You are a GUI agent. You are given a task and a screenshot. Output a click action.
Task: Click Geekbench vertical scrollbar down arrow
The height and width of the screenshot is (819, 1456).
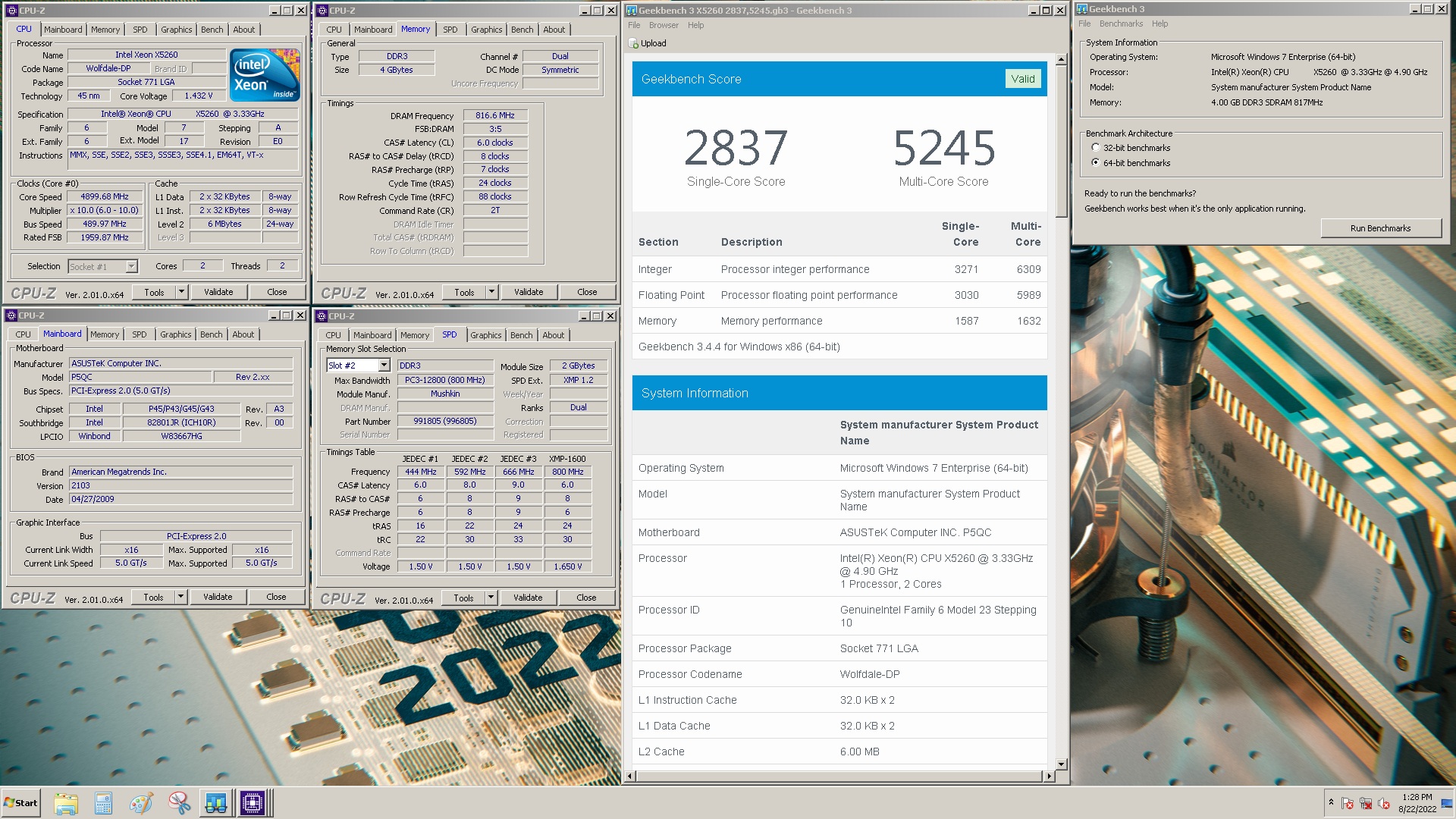pos(1061,764)
